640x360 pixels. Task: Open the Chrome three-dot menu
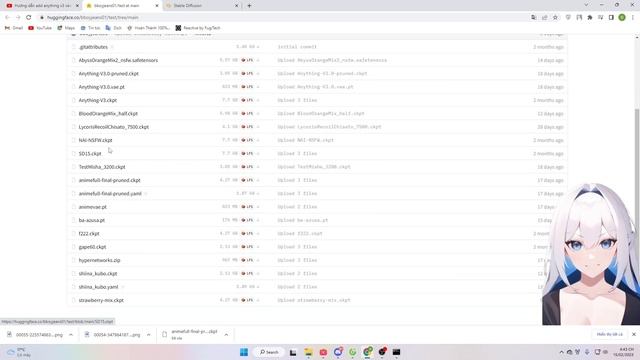pos(633,18)
